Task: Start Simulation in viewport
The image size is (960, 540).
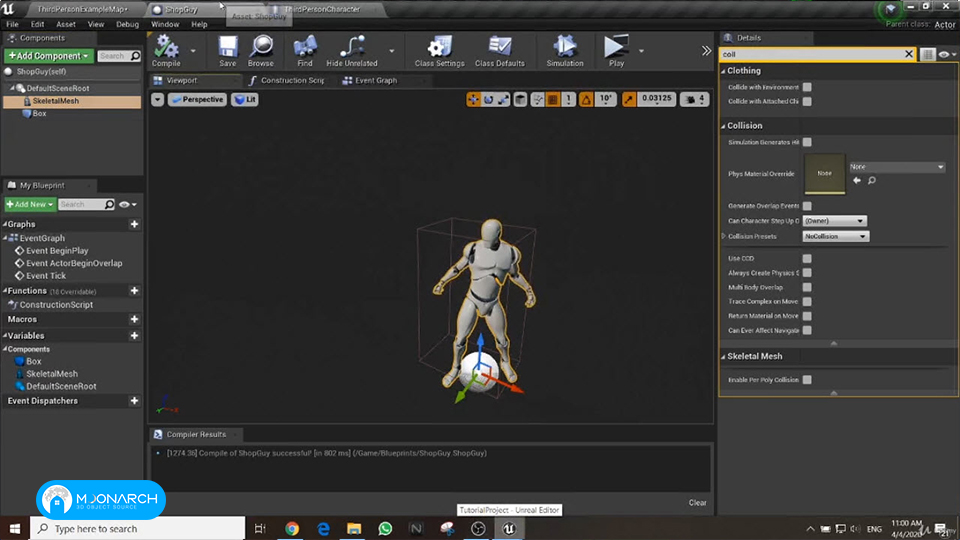Action: [x=564, y=51]
